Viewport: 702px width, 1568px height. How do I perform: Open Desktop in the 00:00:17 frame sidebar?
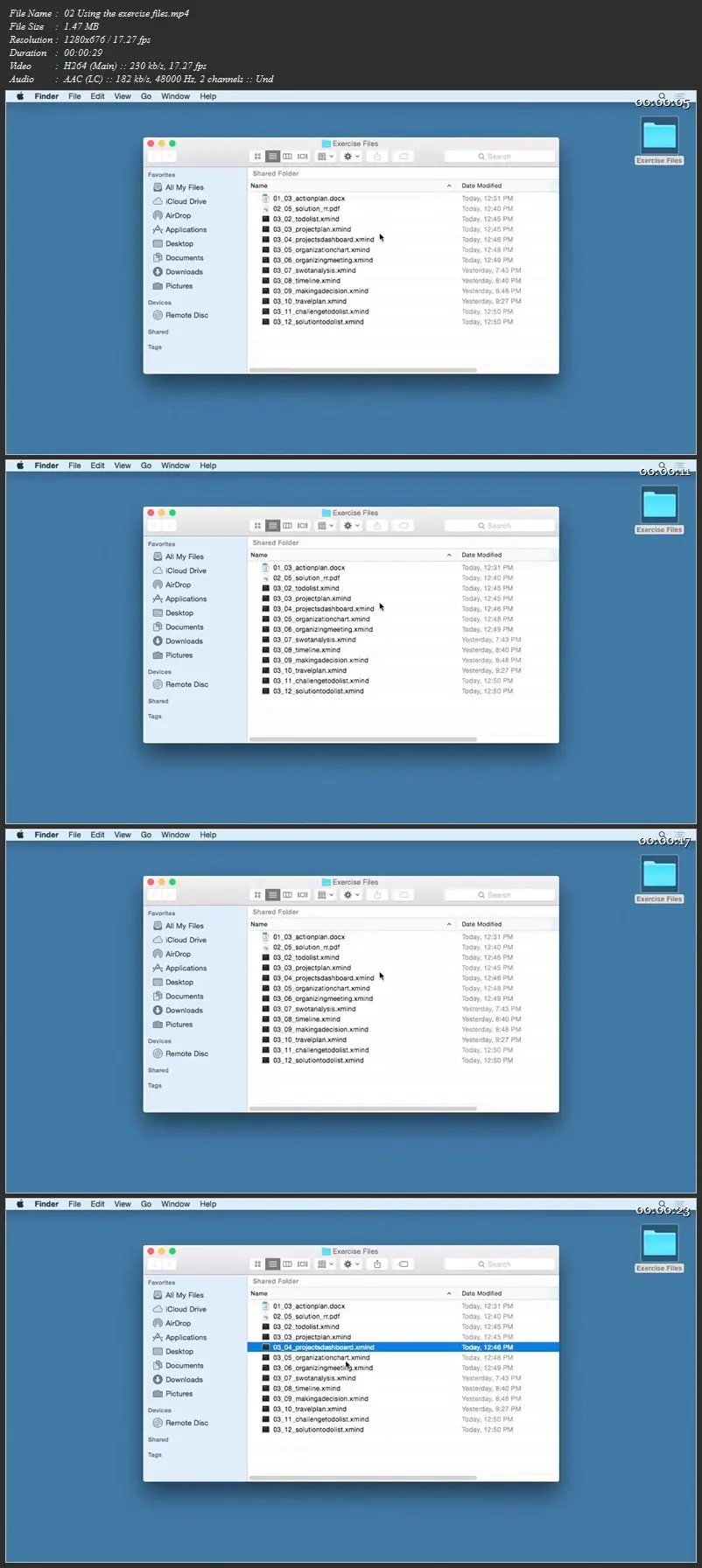coord(173,982)
